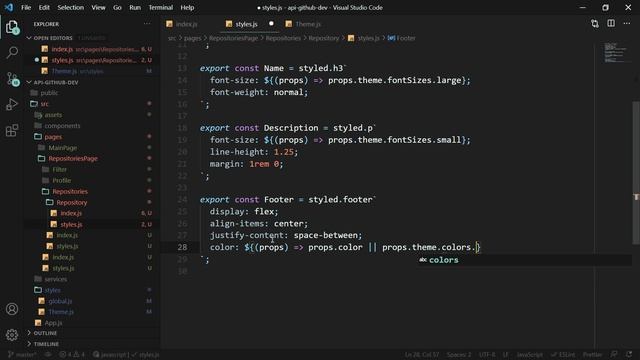Click the Open Changes compare icon
This screenshot has height=360, width=640.
pos(595,24)
